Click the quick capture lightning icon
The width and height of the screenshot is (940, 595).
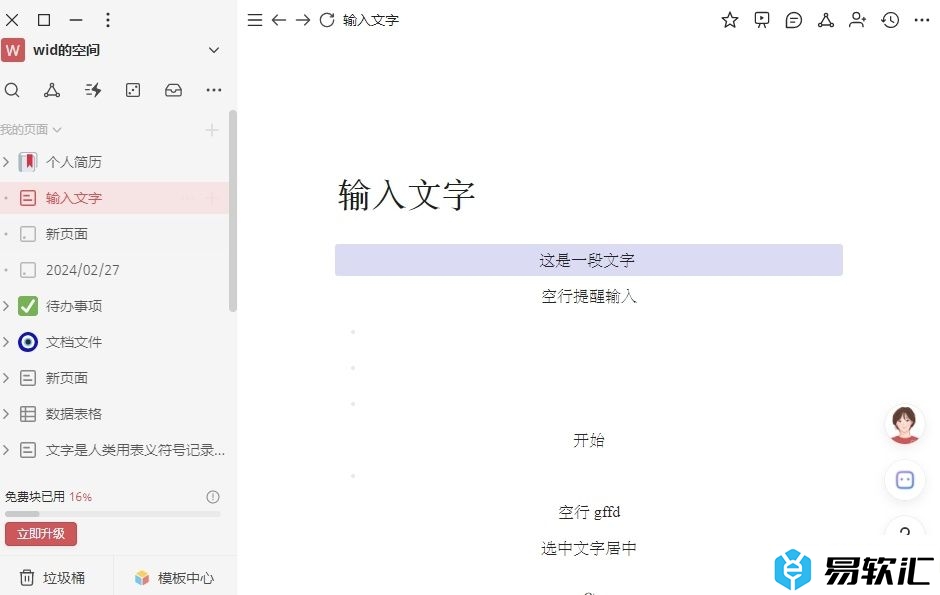pyautogui.click(x=93, y=90)
